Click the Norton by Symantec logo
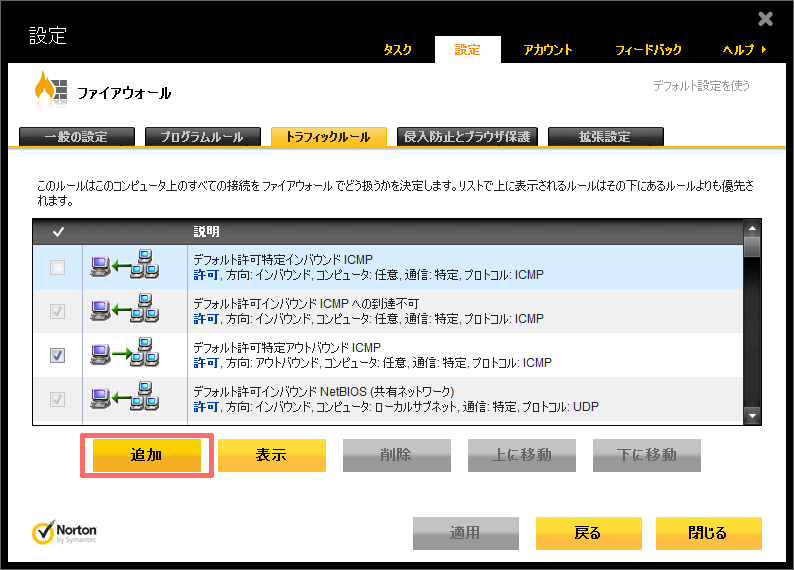This screenshot has width=794, height=570. (x=65, y=531)
